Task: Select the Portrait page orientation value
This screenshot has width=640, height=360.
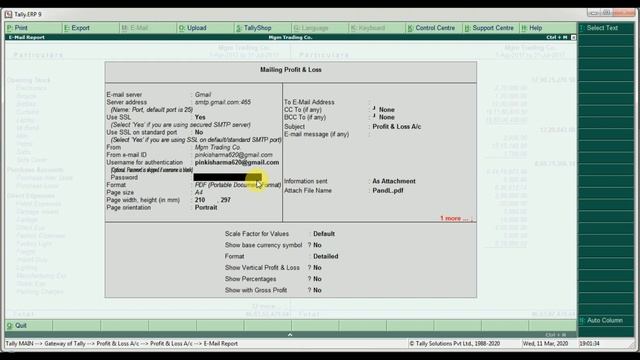Action: point(206,207)
